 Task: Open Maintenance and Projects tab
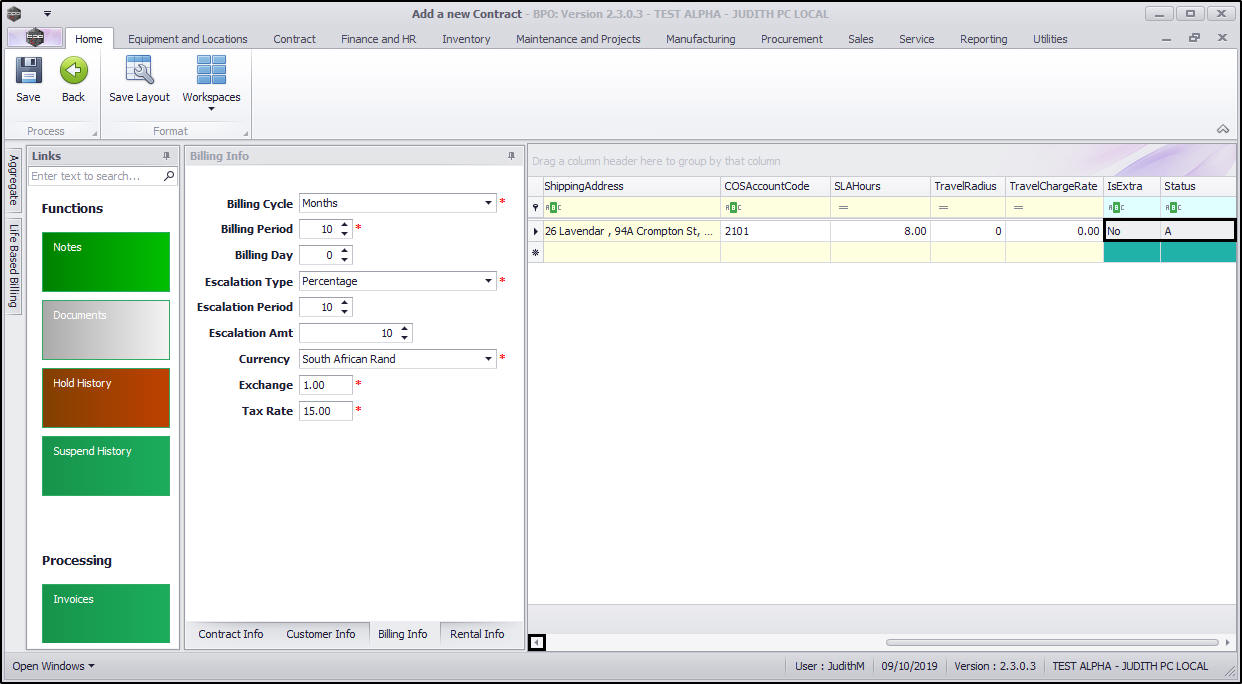click(x=578, y=39)
